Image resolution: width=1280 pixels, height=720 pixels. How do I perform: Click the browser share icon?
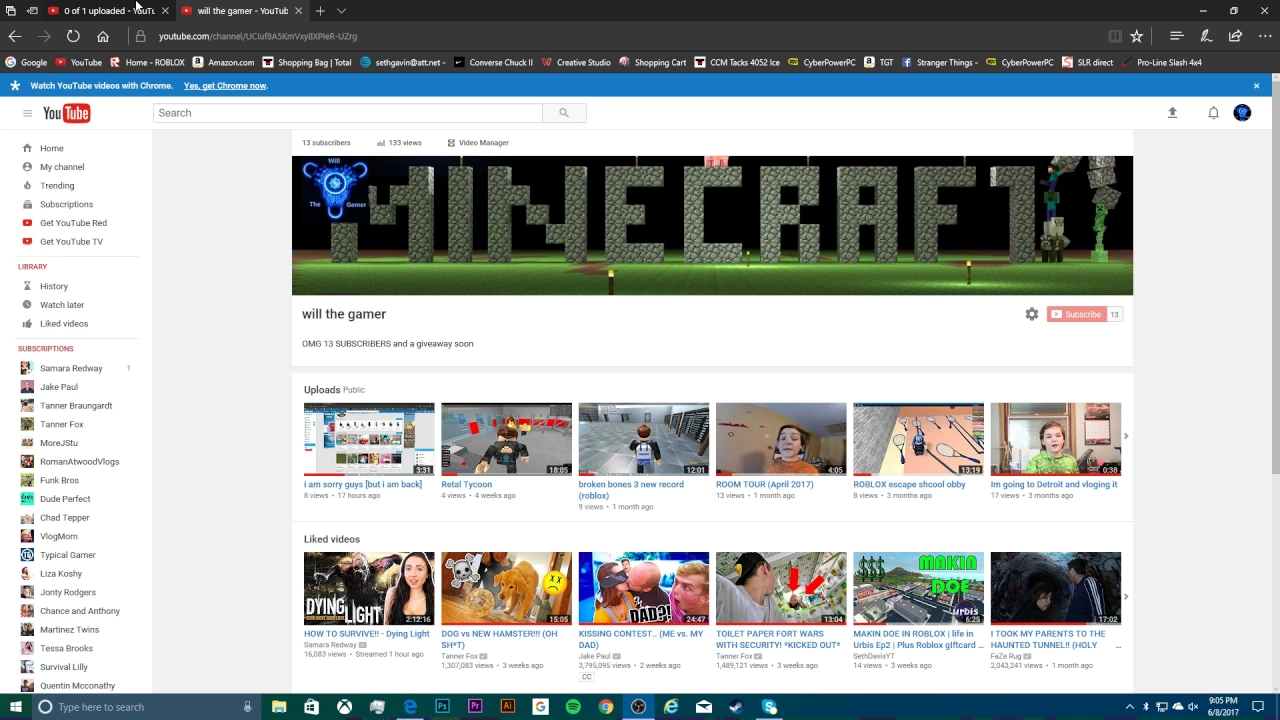pyautogui.click(x=1235, y=36)
